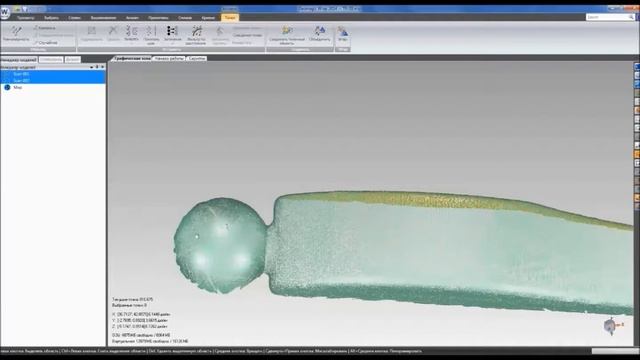The width and height of the screenshot is (640, 360).
Task: Open the Начало работы viewport tab
Action: click(x=169, y=59)
